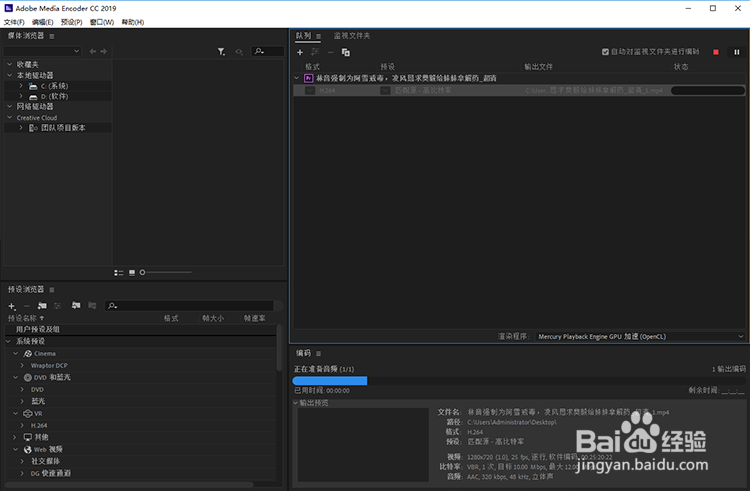
Task: Click the media browser eye view icon
Action: (x=239, y=52)
